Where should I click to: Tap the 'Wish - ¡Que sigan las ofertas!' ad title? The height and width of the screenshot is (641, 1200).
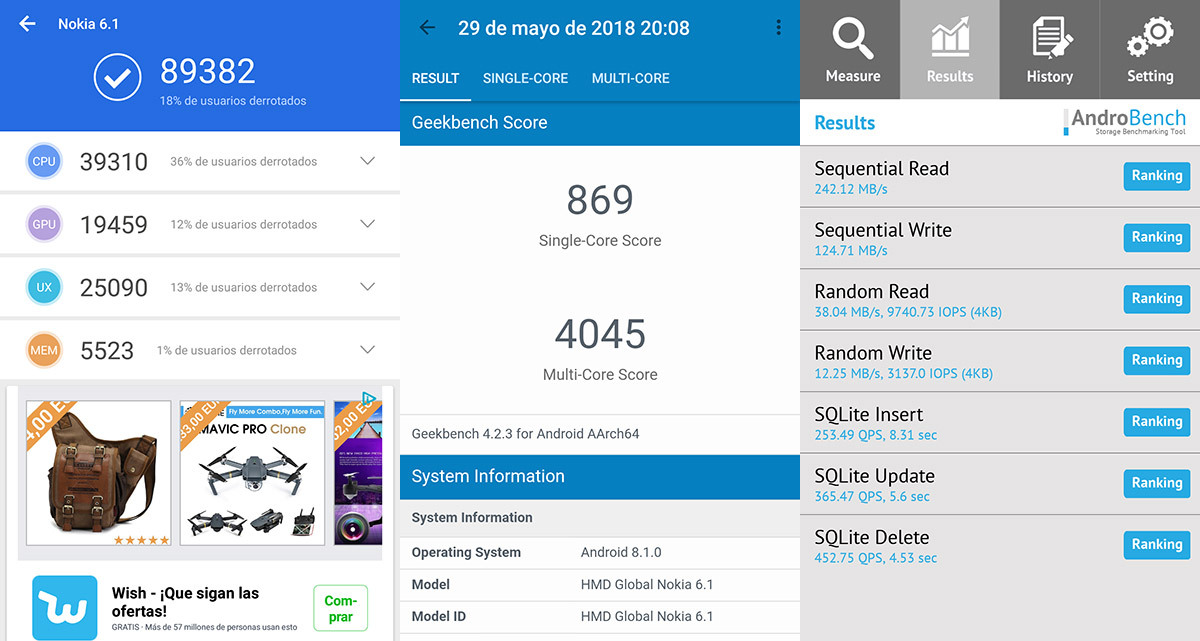coord(185,602)
